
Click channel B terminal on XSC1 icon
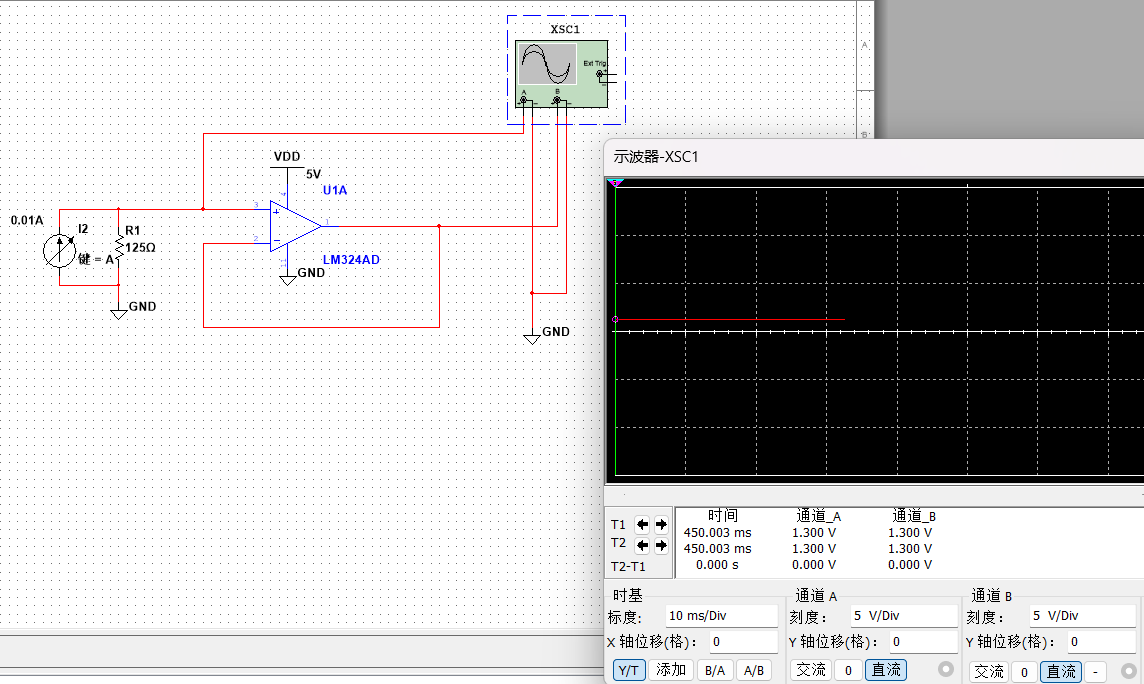(557, 100)
